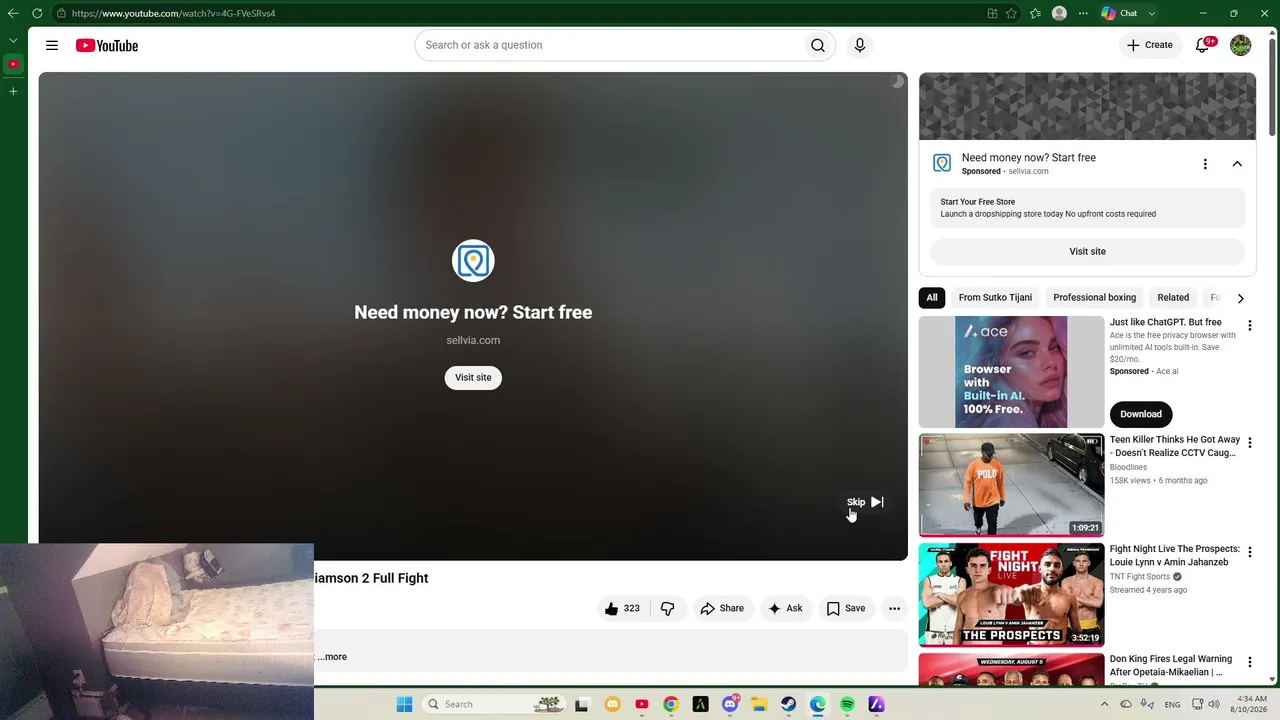The width and height of the screenshot is (1280, 720).
Task: Refresh the YouTube page
Action: click(x=37, y=13)
